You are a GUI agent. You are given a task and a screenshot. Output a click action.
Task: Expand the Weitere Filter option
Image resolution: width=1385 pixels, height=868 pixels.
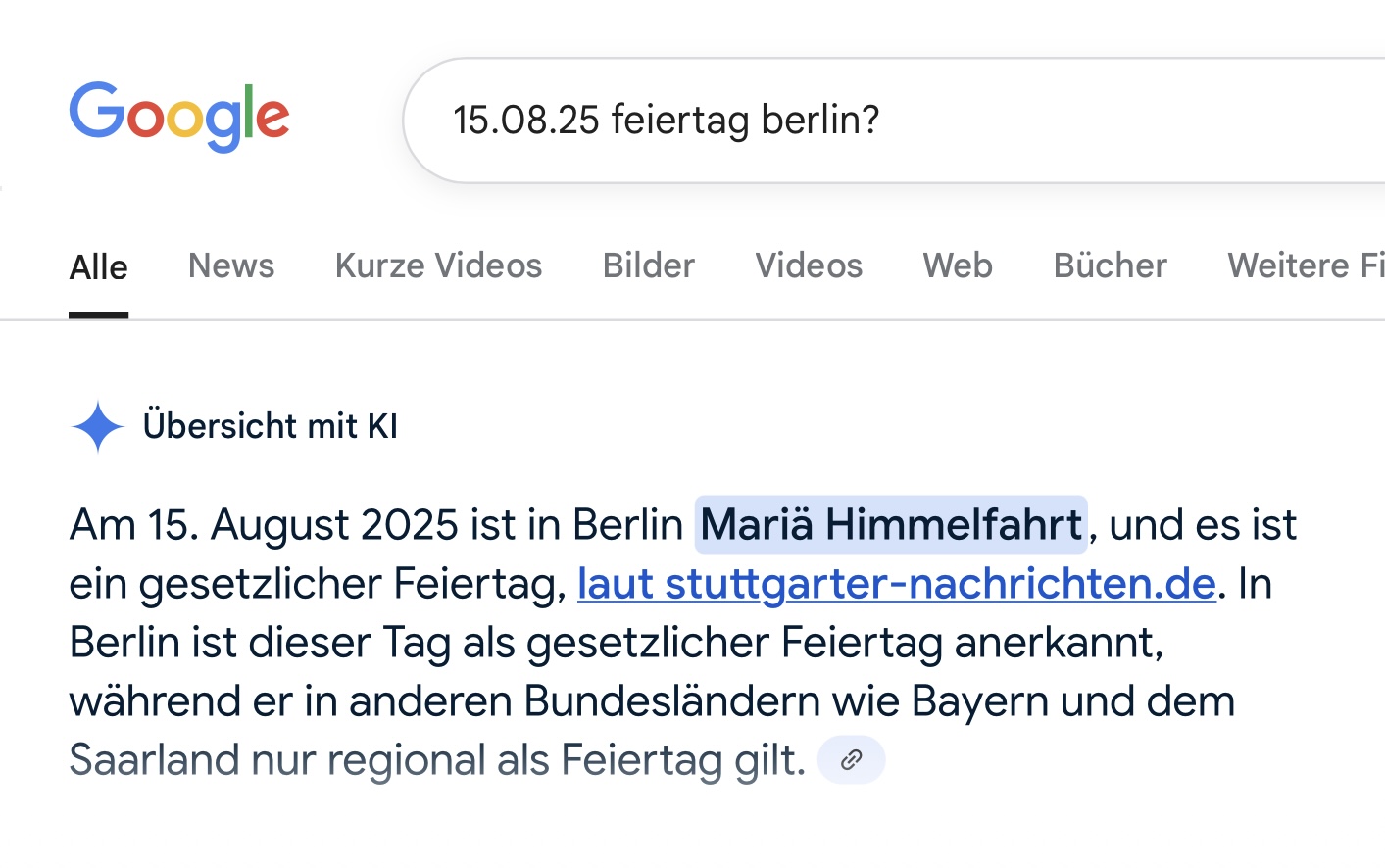1306,265
